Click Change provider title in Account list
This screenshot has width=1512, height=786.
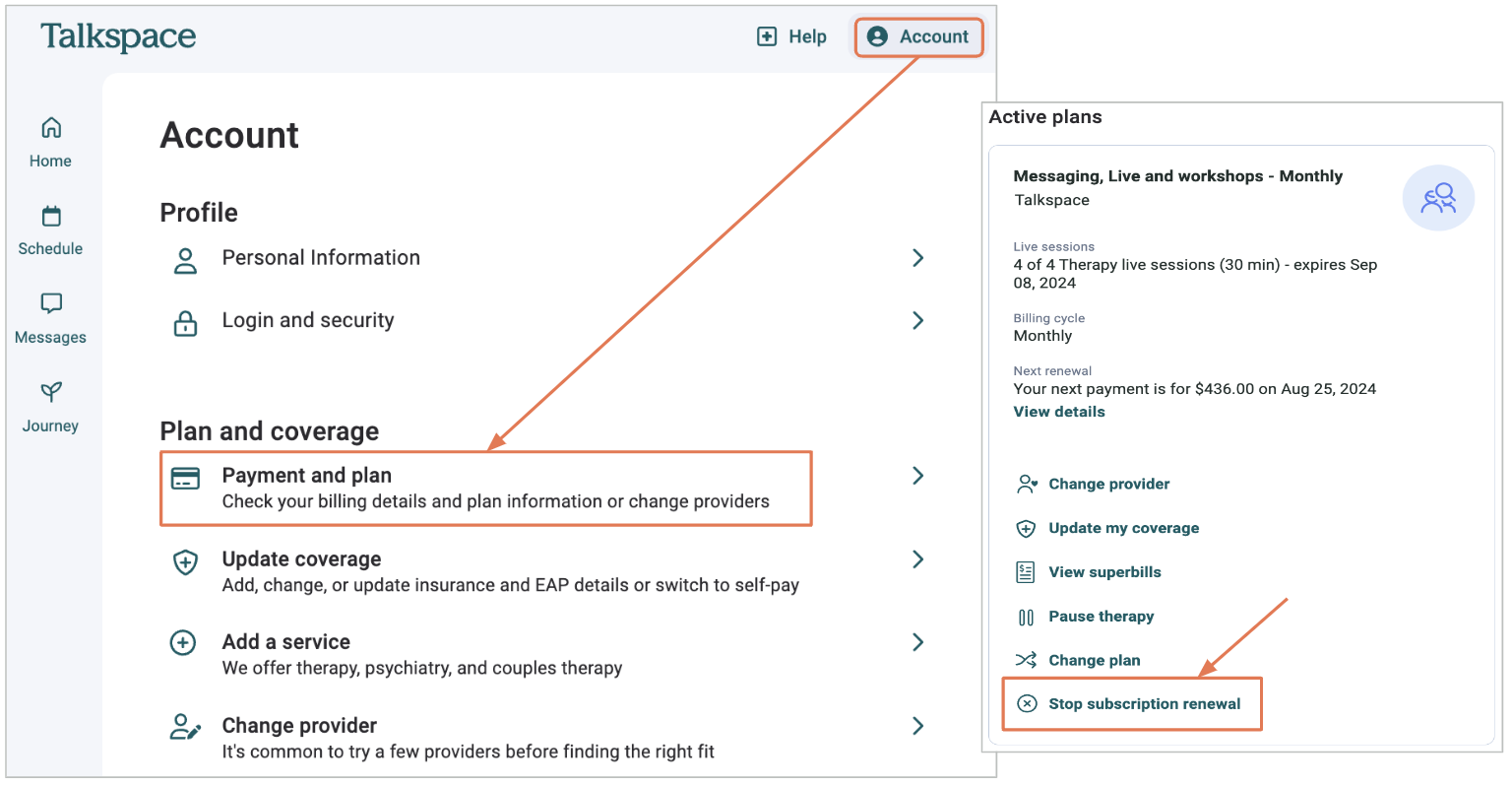click(299, 726)
